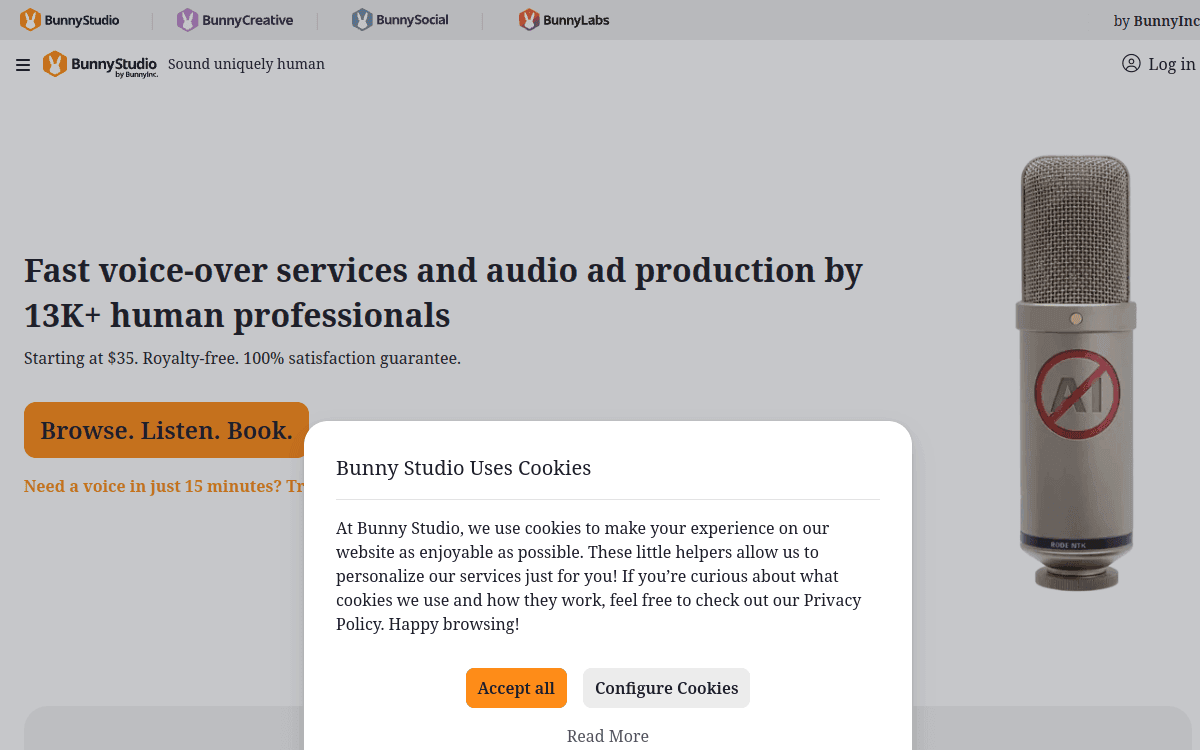Click the orange BunnyStudio bunny icon
Viewport: 1200px width, 750px height.
[29, 19]
